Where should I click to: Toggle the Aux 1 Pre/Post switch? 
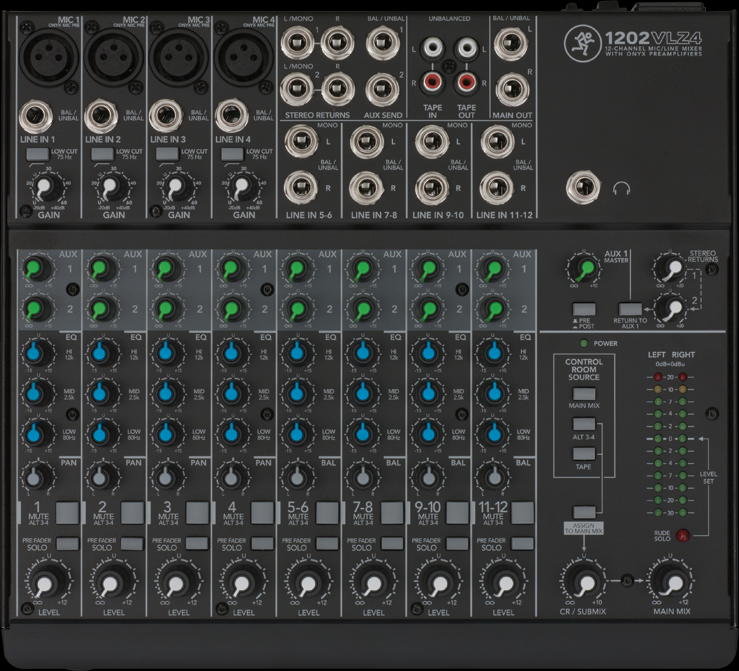(583, 311)
